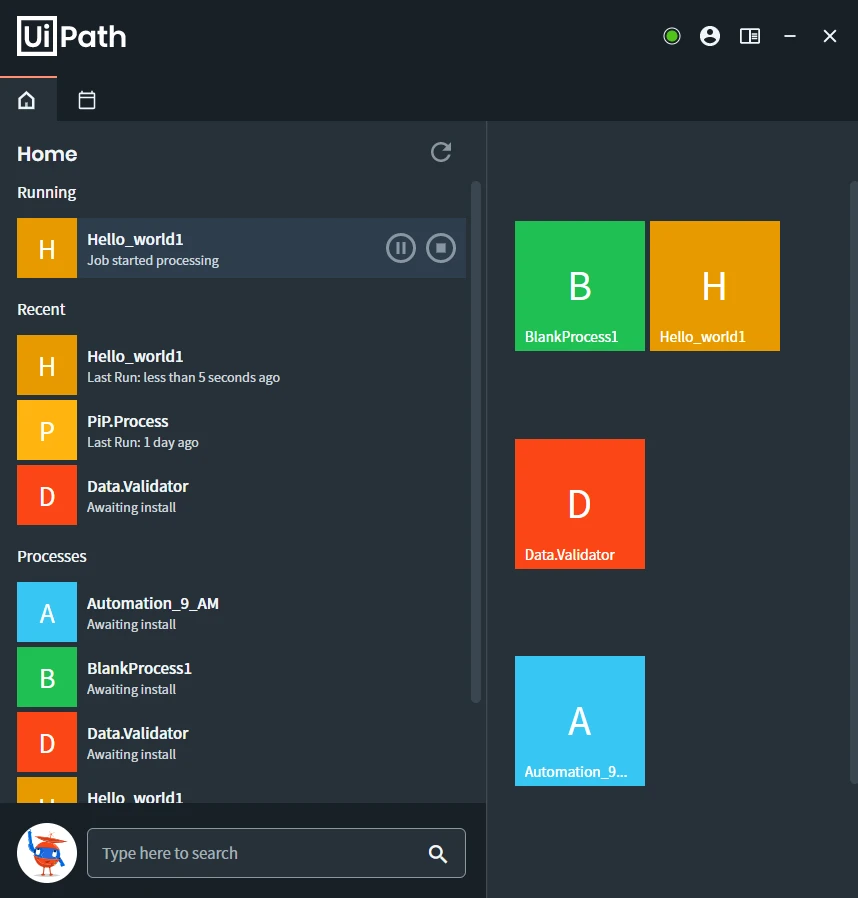Open the UiPath robot assistant avatar

(47, 853)
